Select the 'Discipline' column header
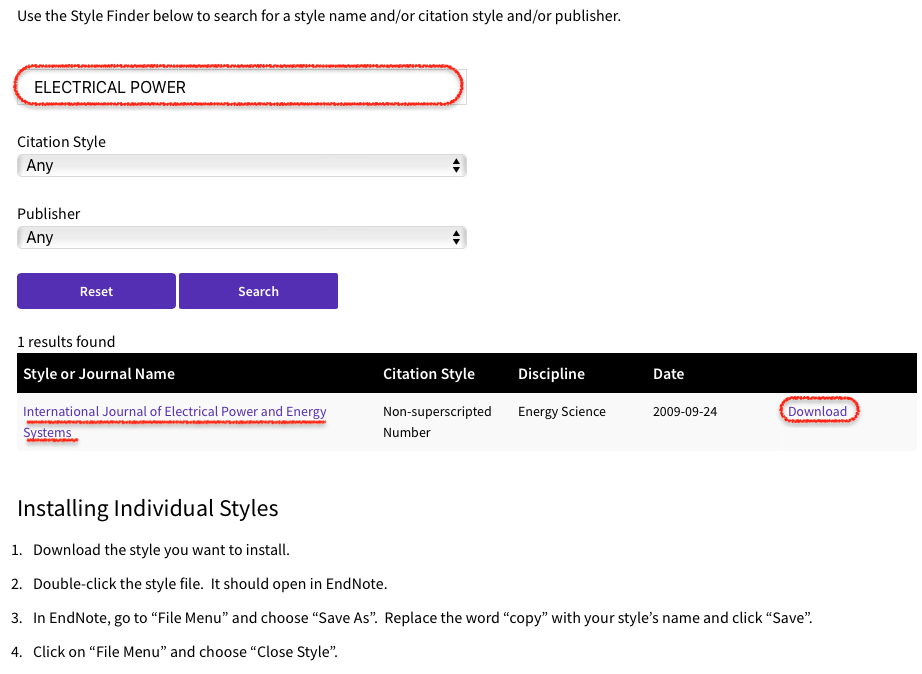Screen dimensions: 922x674 pyautogui.click(x=551, y=374)
